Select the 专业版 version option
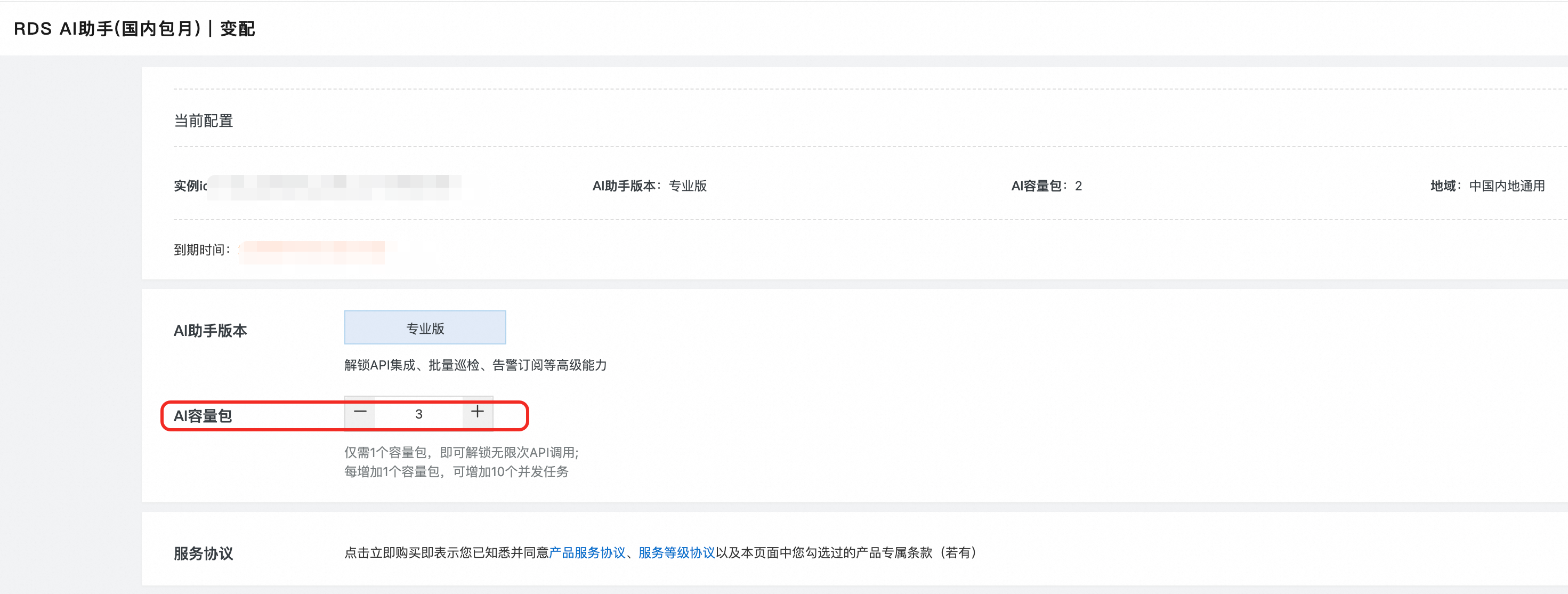The image size is (1568, 594). pos(425,328)
